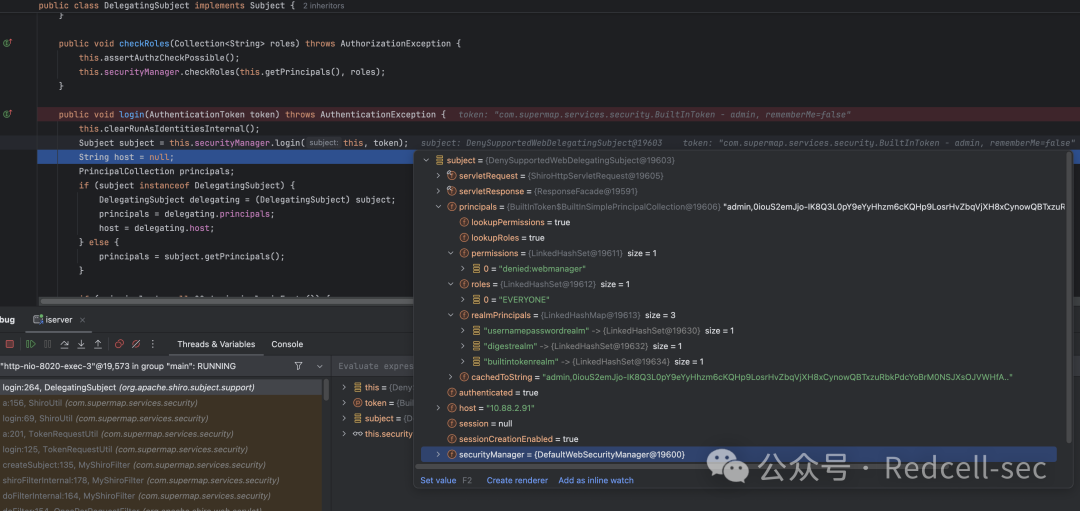Open more debugger actions (three dots)
This screenshot has width=1080, height=511.
click(x=153, y=344)
